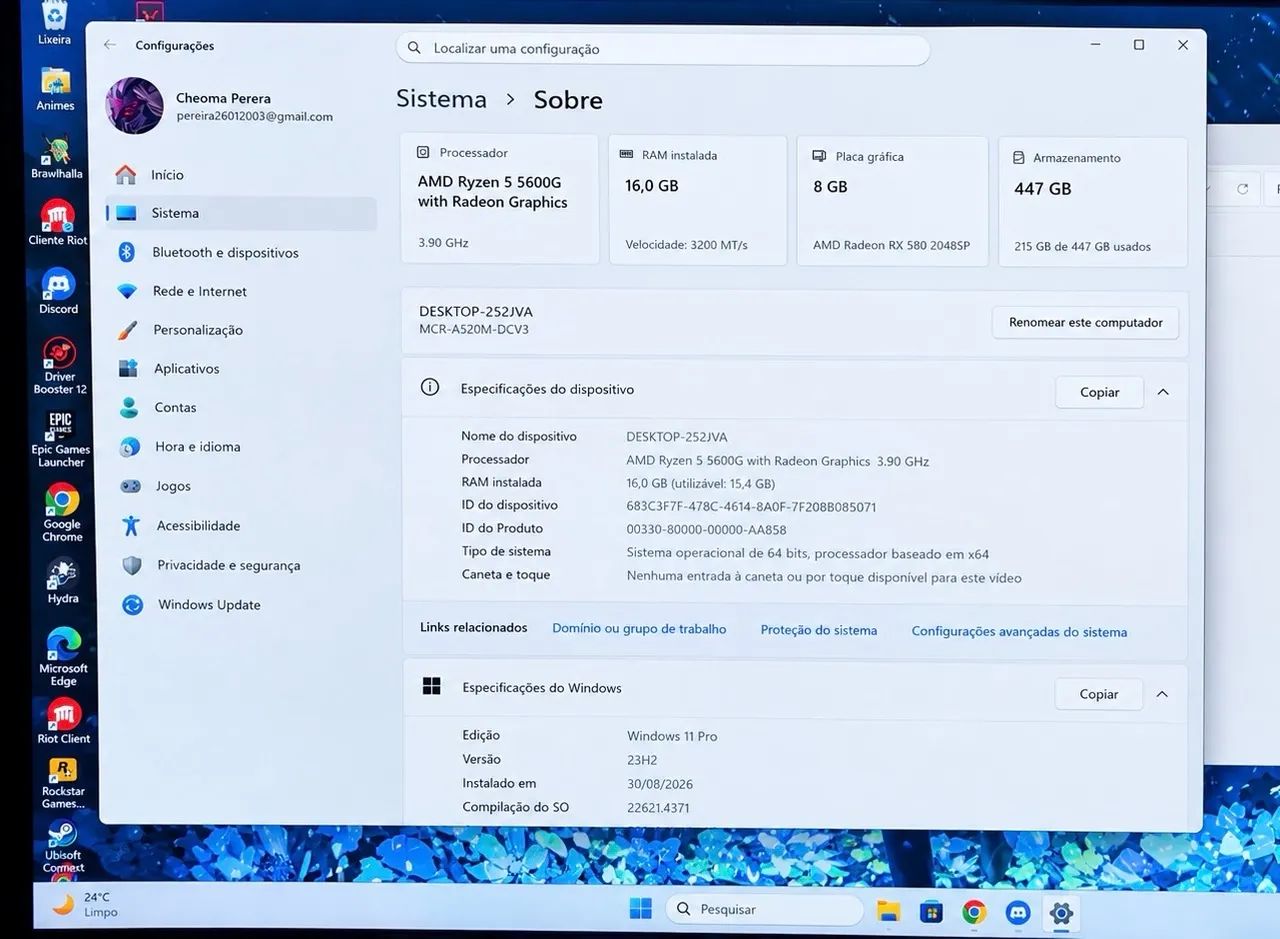This screenshot has width=1280, height=939.
Task: Collapse Especificações do dispositivo section
Action: coord(1163,392)
